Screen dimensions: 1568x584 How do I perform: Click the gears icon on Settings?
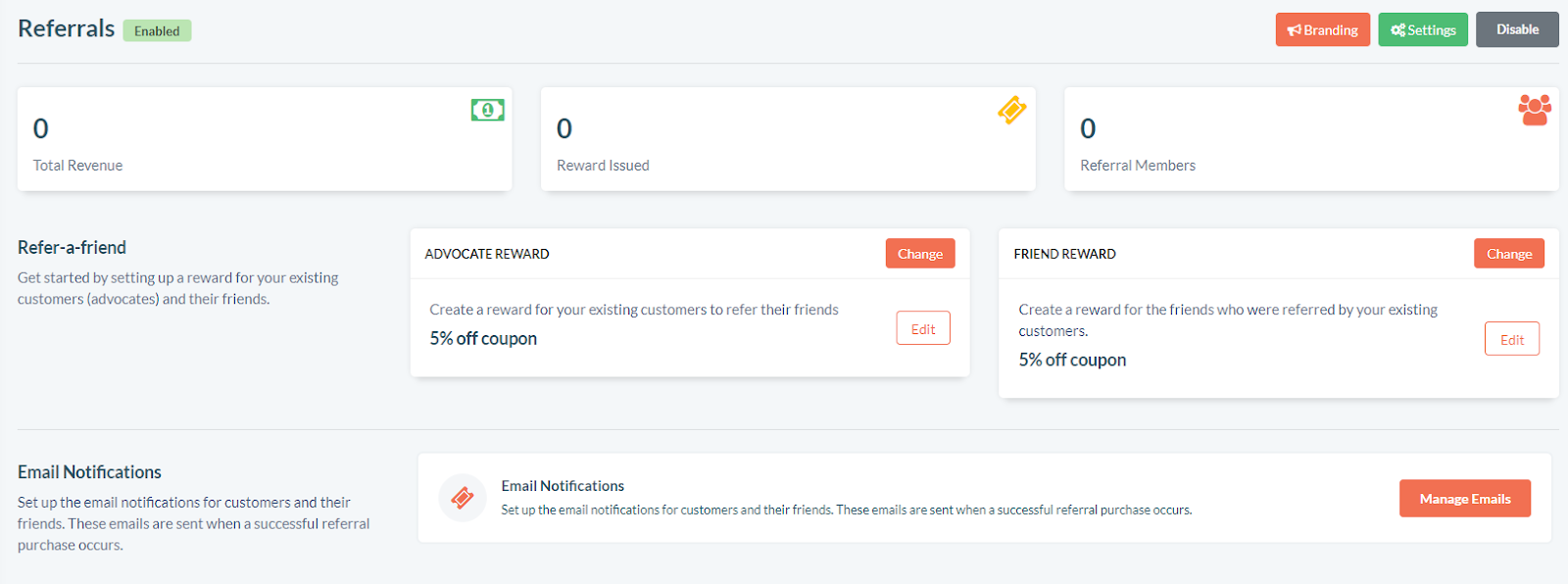[x=1397, y=30]
